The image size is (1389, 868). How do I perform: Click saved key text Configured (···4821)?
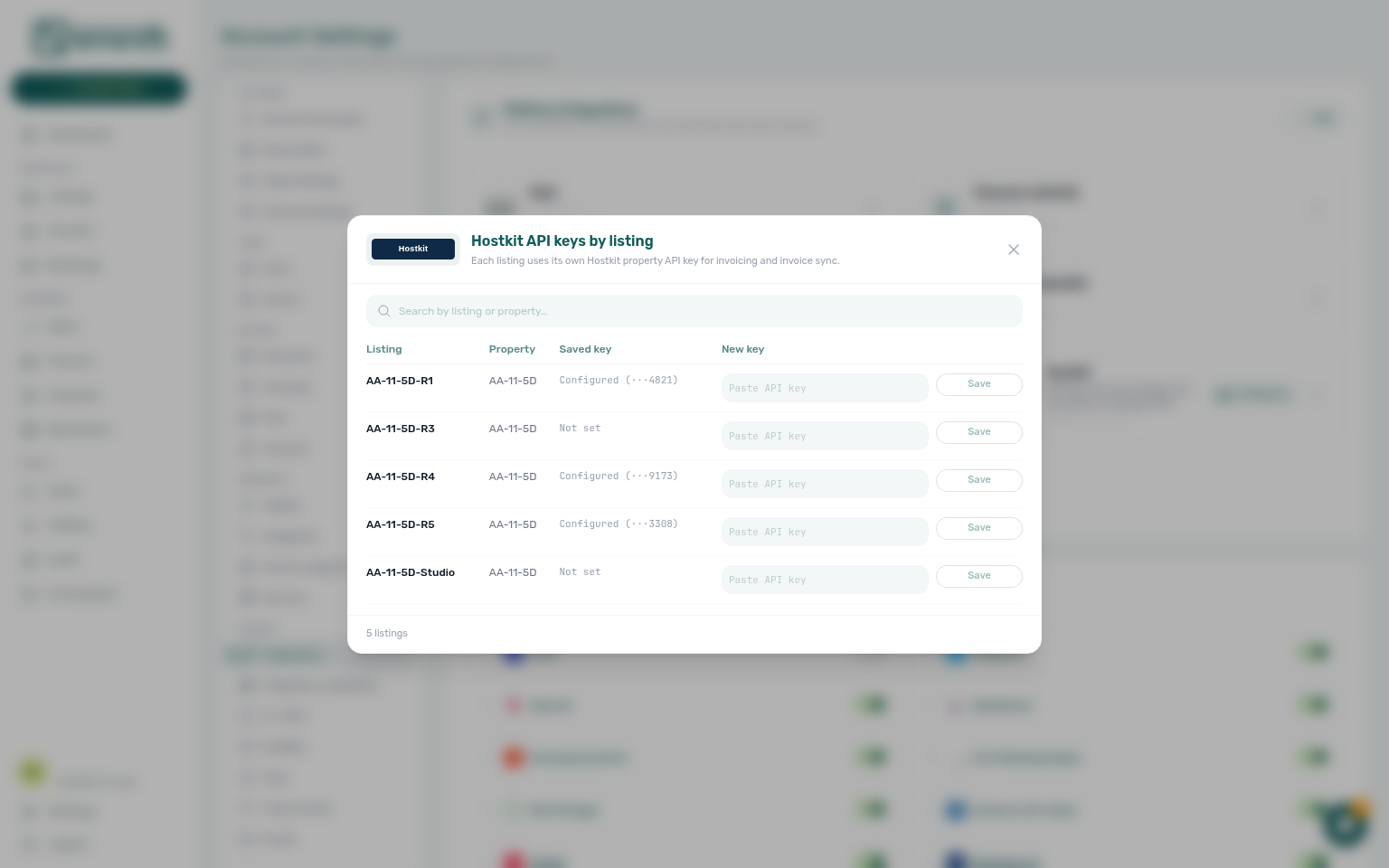[619, 380]
